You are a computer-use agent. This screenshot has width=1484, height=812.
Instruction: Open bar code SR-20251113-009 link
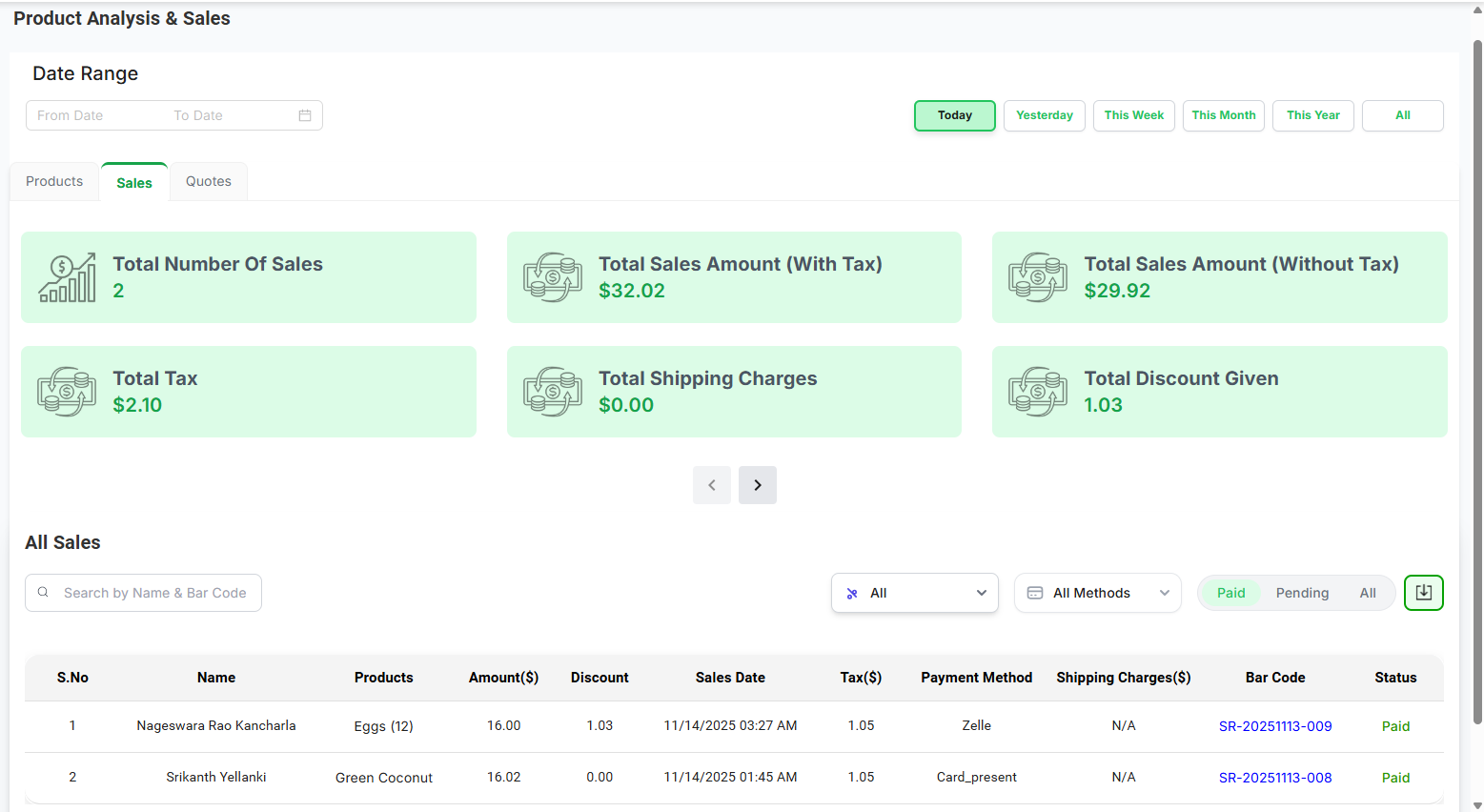[x=1275, y=726]
